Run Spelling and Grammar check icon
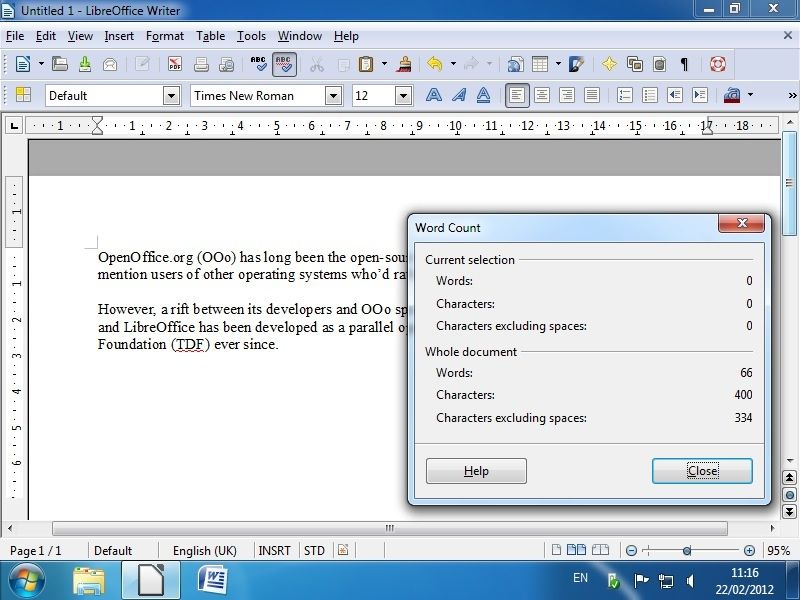This screenshot has width=800, height=600. coord(258,64)
